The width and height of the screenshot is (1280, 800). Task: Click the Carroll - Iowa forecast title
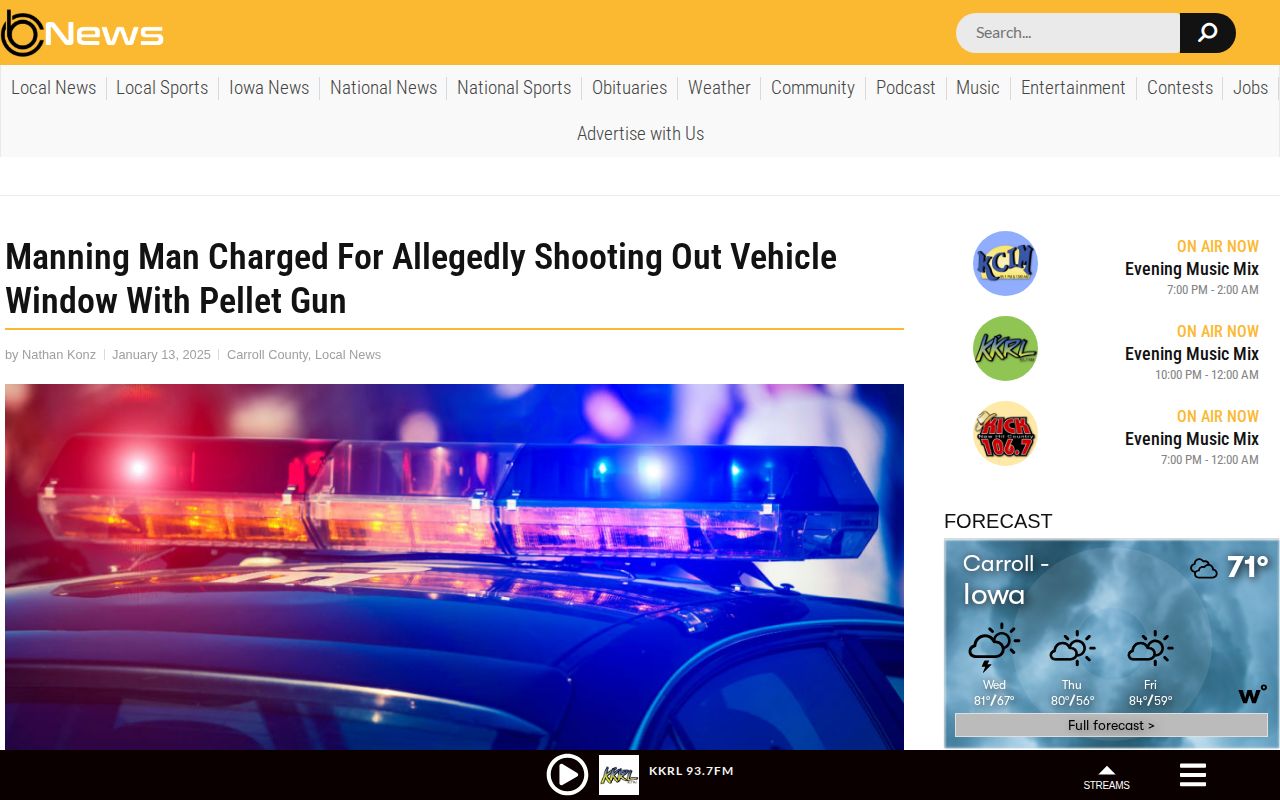[1006, 579]
